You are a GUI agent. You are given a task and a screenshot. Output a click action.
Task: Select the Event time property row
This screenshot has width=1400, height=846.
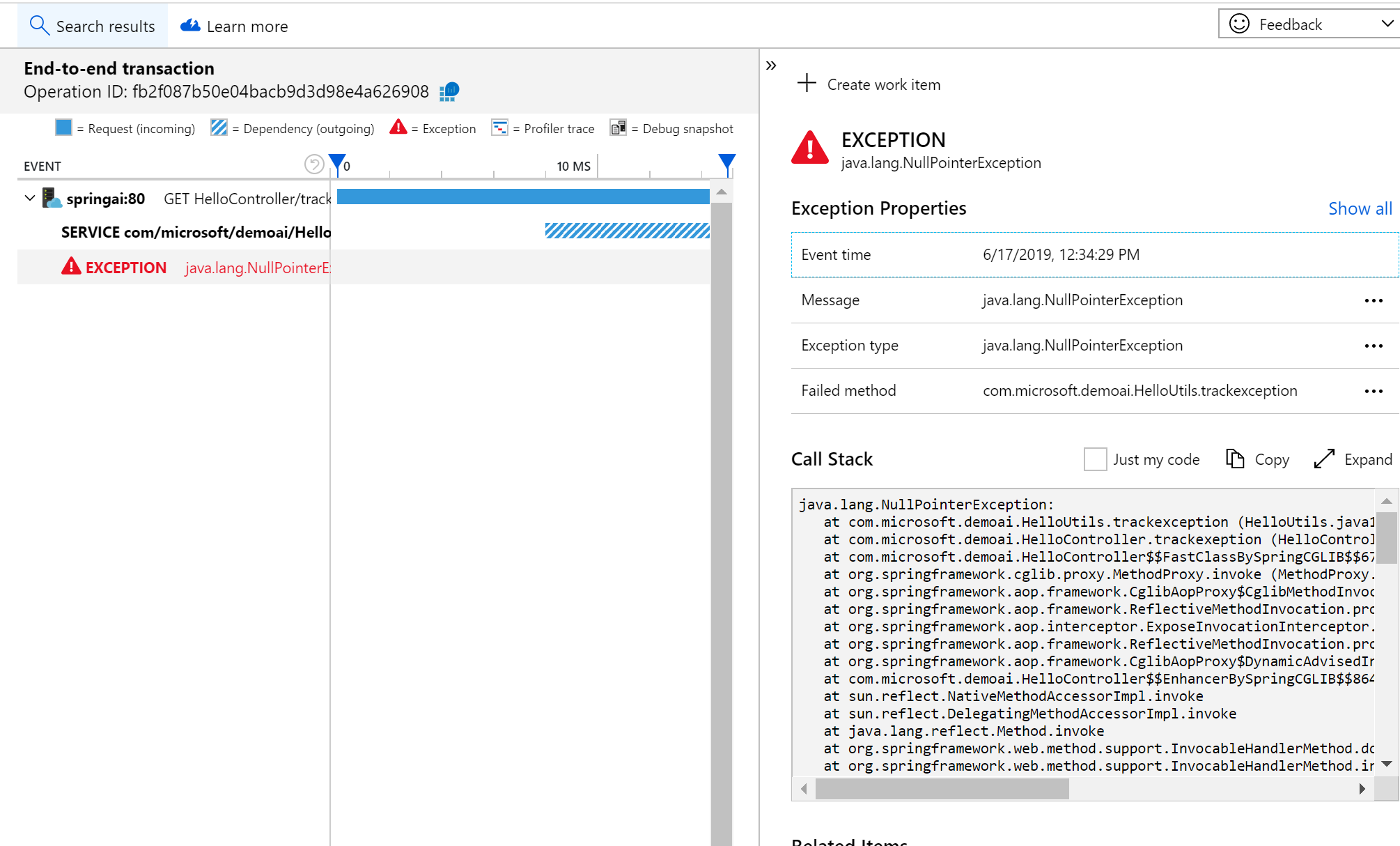tap(1095, 255)
